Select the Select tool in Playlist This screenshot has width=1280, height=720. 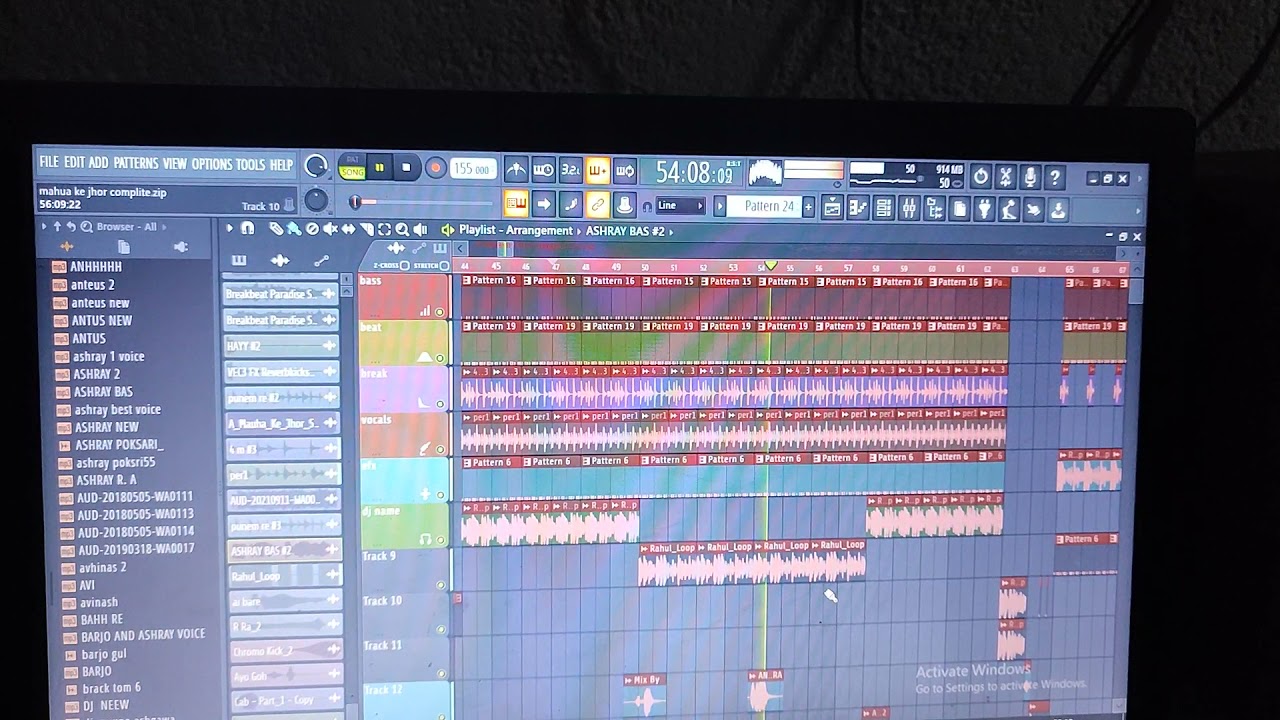pyautogui.click(x=384, y=229)
